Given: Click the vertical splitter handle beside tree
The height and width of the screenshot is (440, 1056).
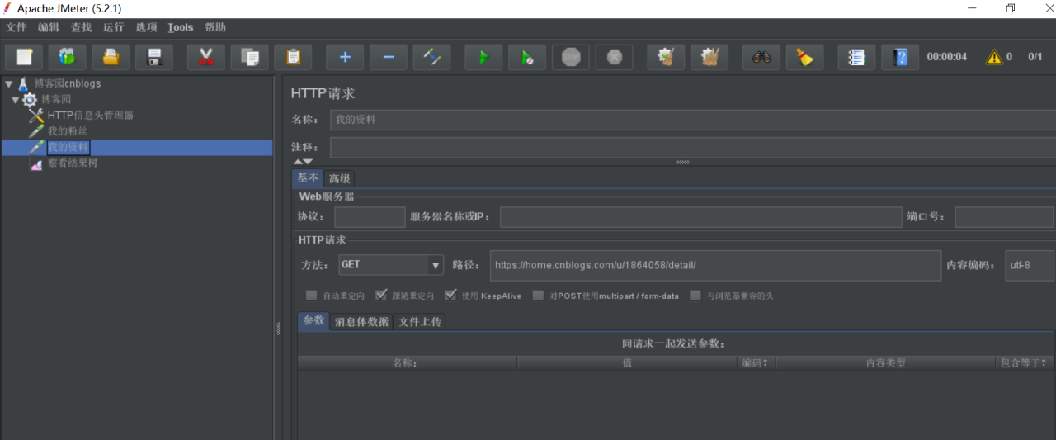Looking at the screenshot, I should 278,327.
